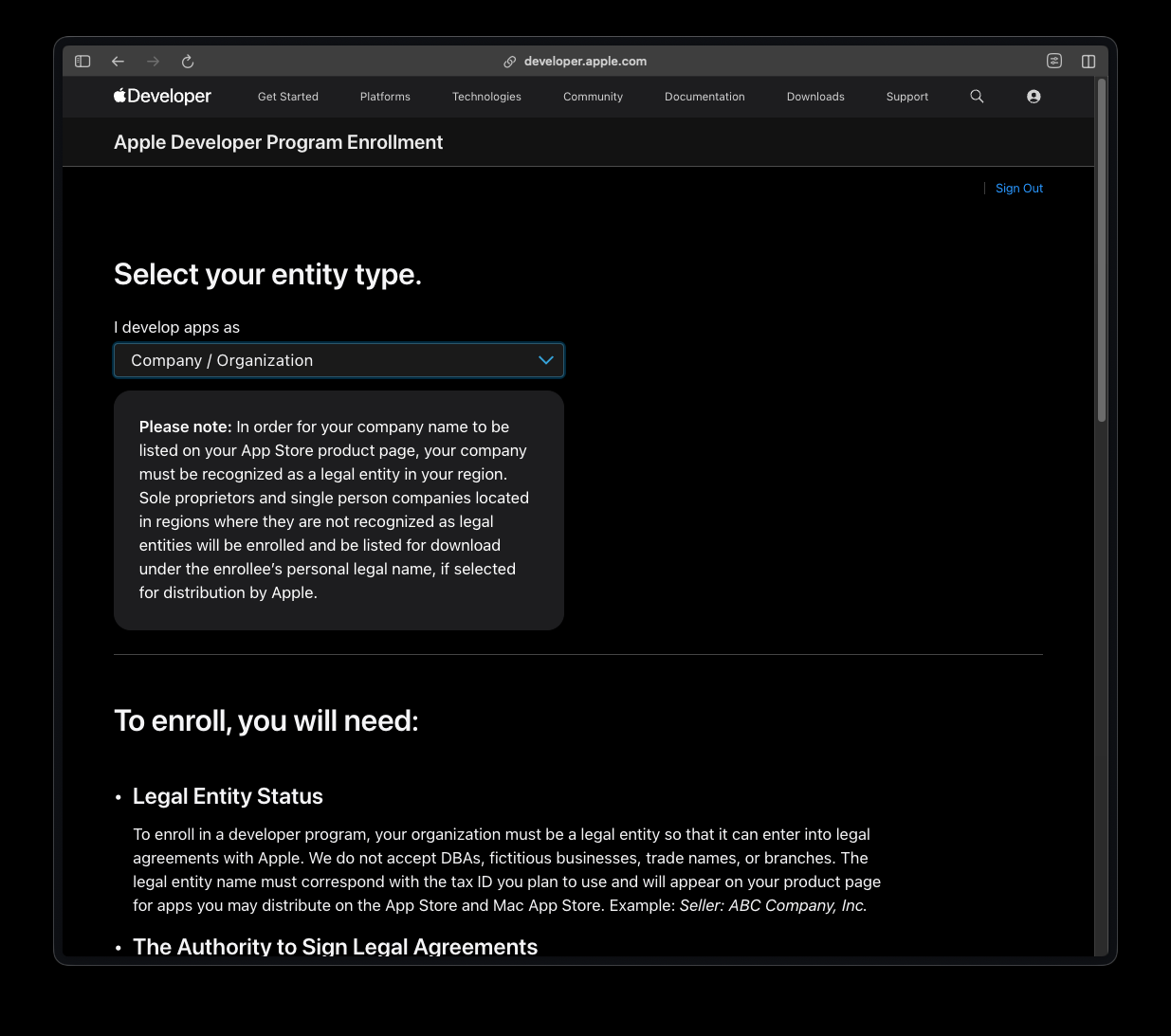Click the 'To enroll, you will need:' heading
This screenshot has height=1036, width=1171.
[x=266, y=721]
